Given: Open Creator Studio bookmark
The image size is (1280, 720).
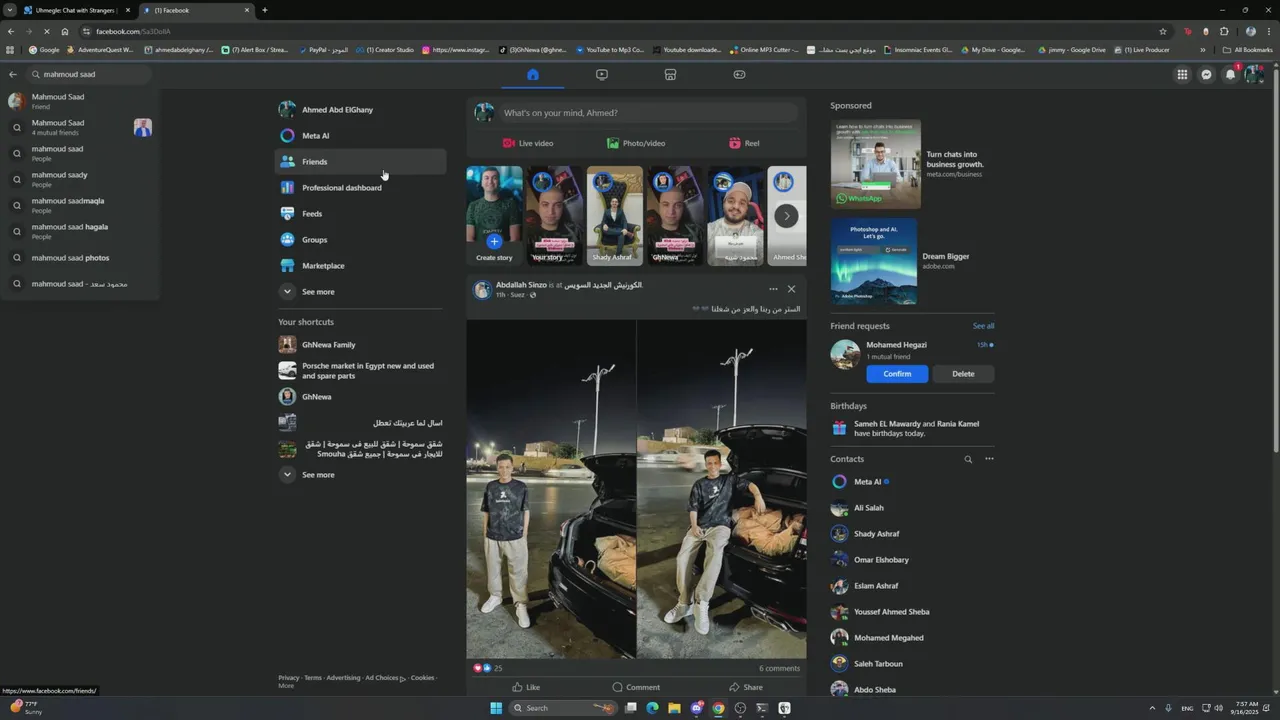Looking at the screenshot, I should pos(385,49).
